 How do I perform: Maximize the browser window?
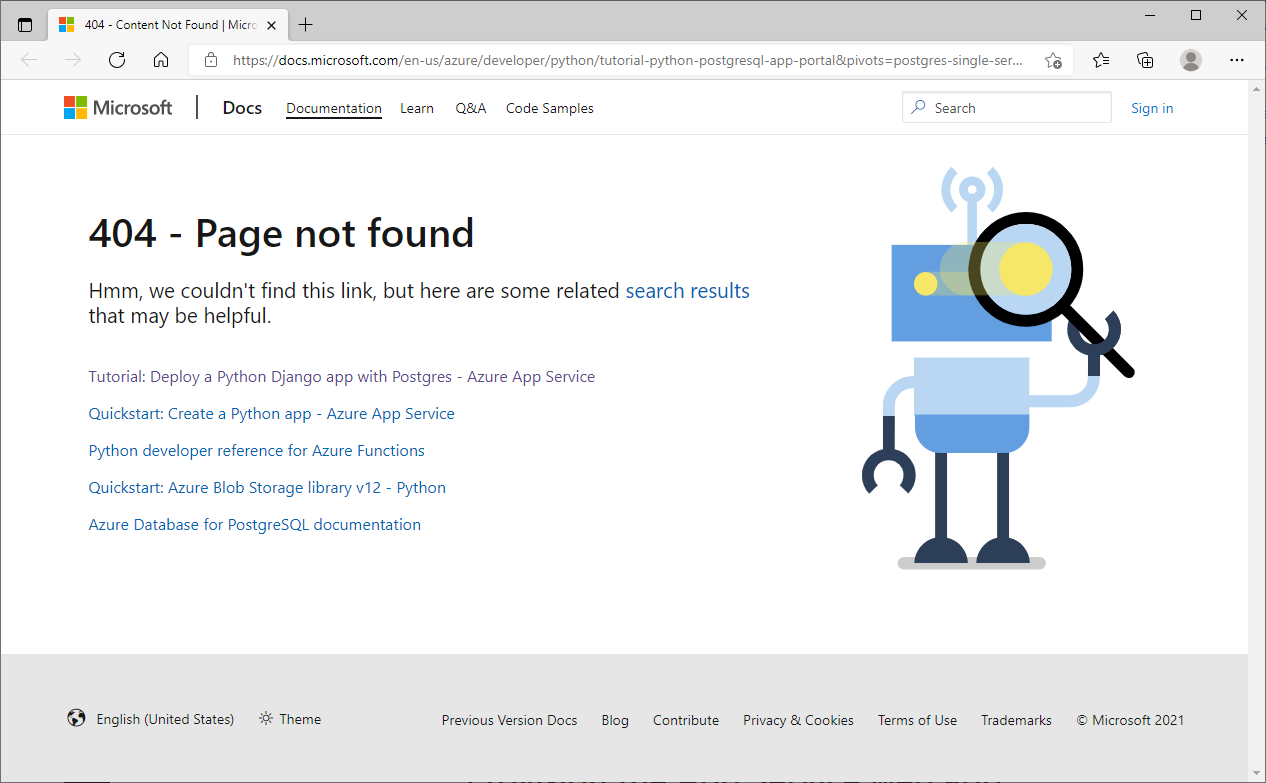click(x=1196, y=15)
